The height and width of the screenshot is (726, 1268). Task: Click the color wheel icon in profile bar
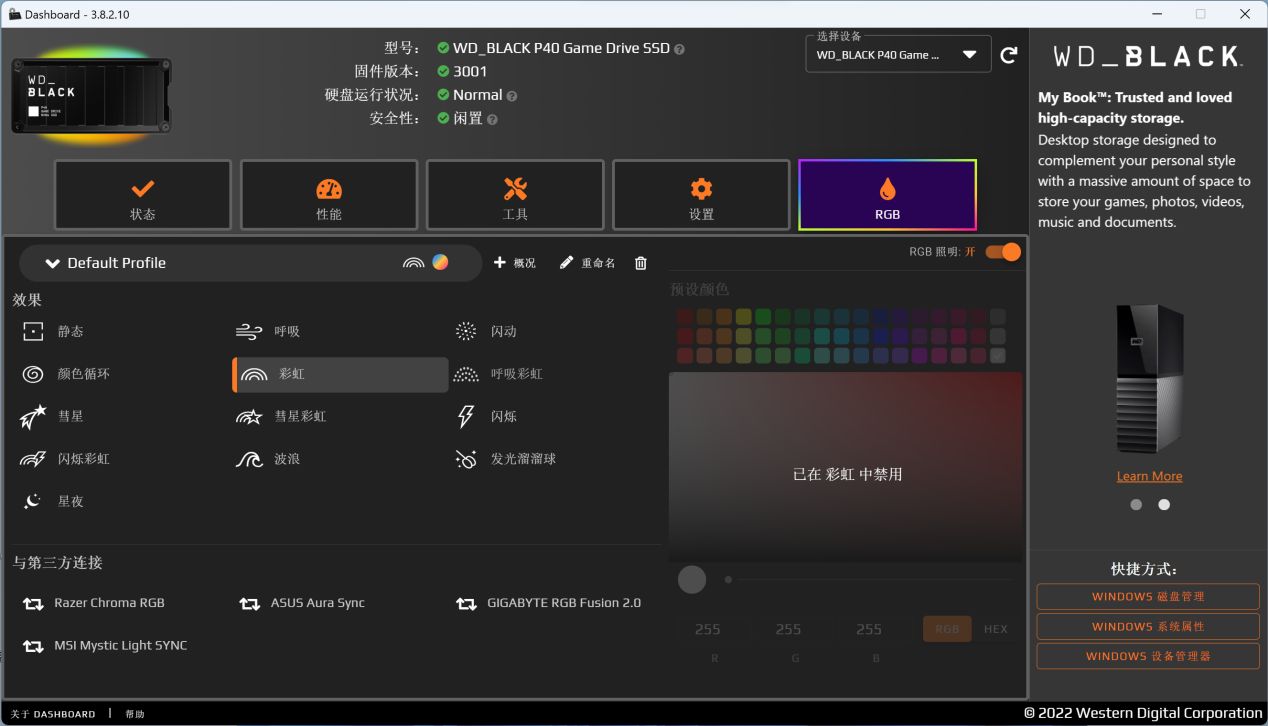coord(440,262)
